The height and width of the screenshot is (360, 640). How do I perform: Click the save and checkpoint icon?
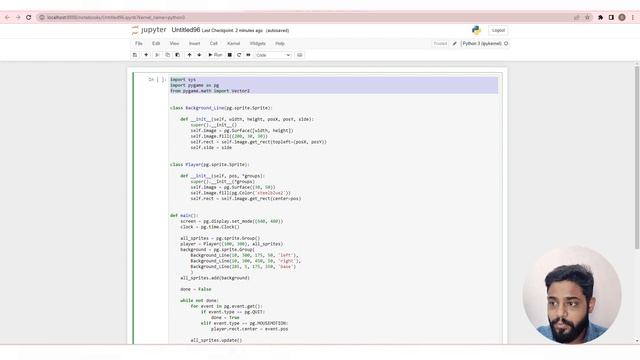(x=135, y=55)
